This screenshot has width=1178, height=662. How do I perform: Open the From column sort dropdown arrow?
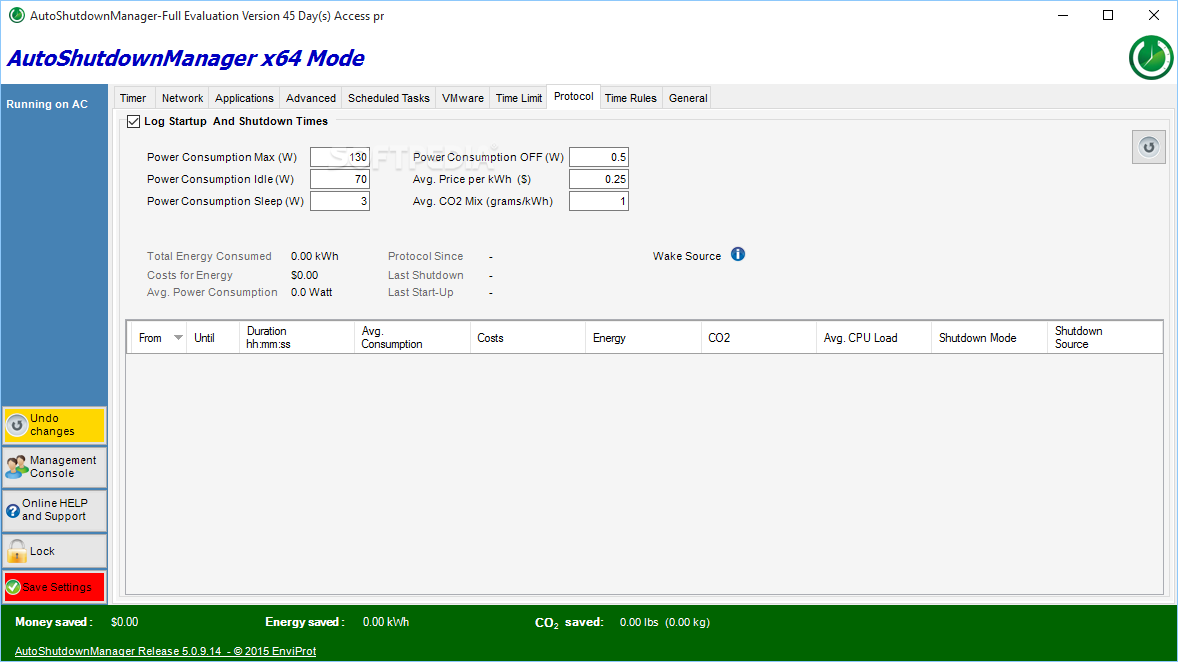tap(178, 337)
